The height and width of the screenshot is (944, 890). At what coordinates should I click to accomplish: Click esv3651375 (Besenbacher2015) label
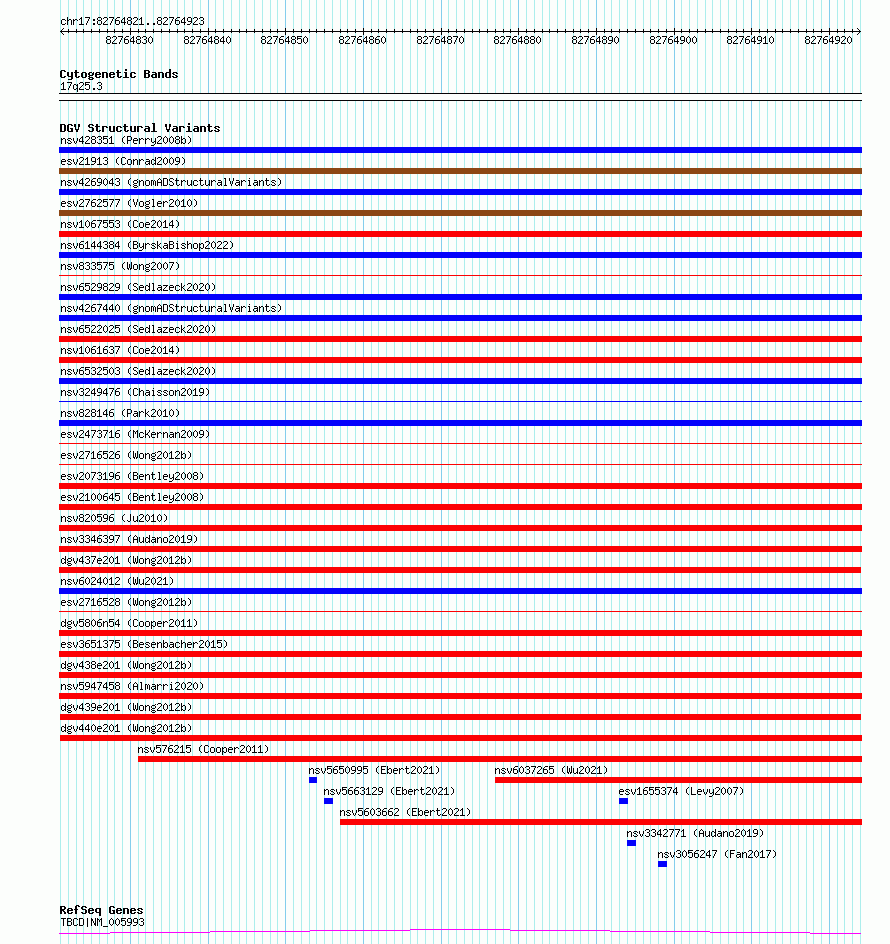point(144,644)
